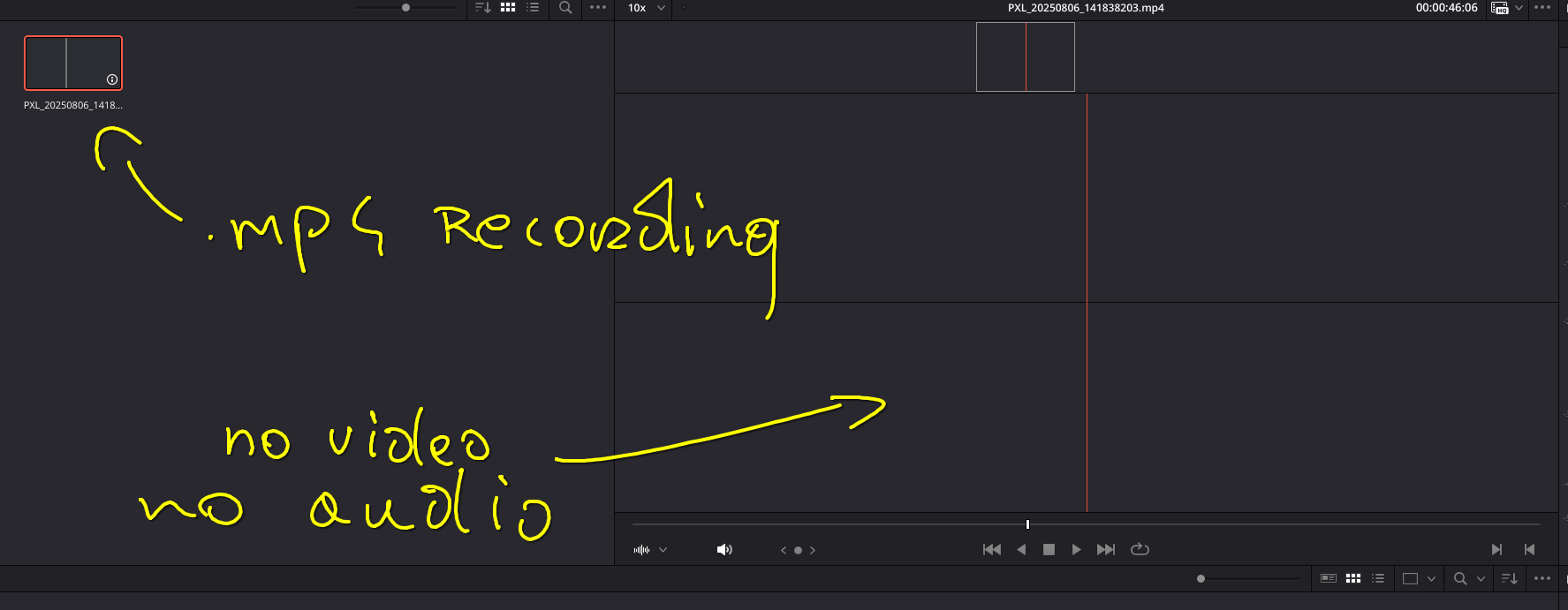Play clip in reverse
The image size is (1568, 610).
coord(1021,549)
